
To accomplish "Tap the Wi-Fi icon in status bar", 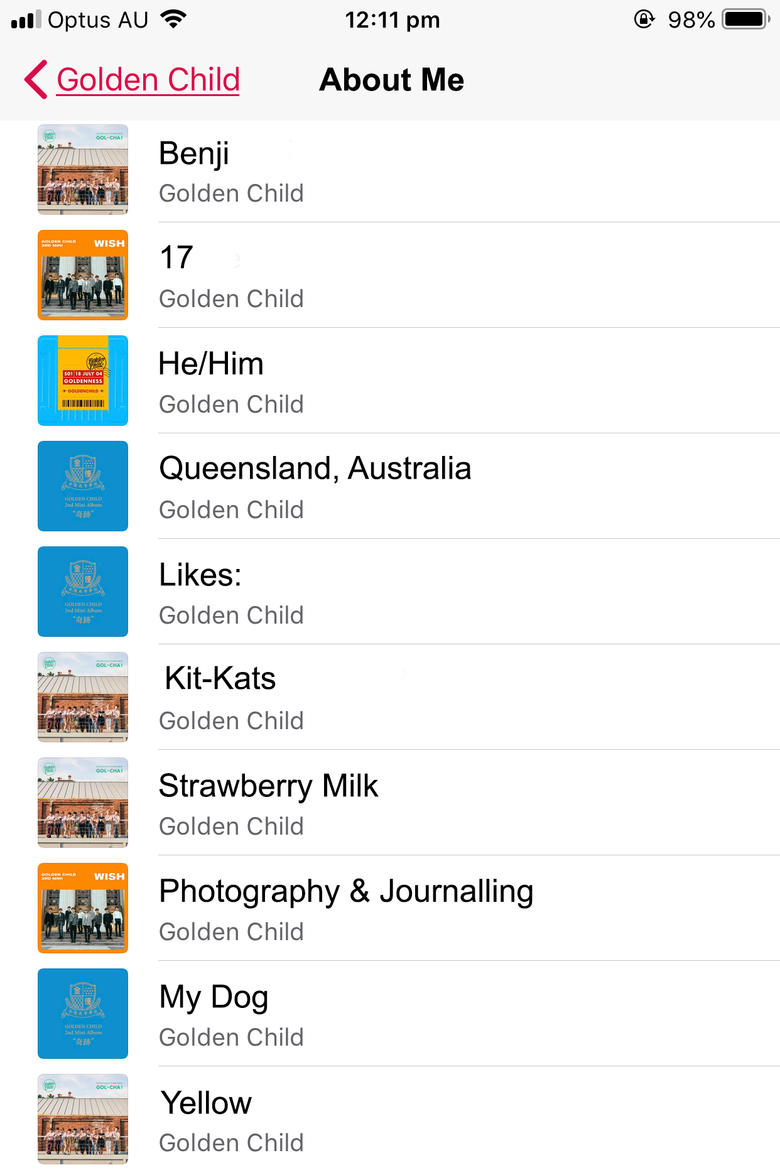I will point(173,19).
